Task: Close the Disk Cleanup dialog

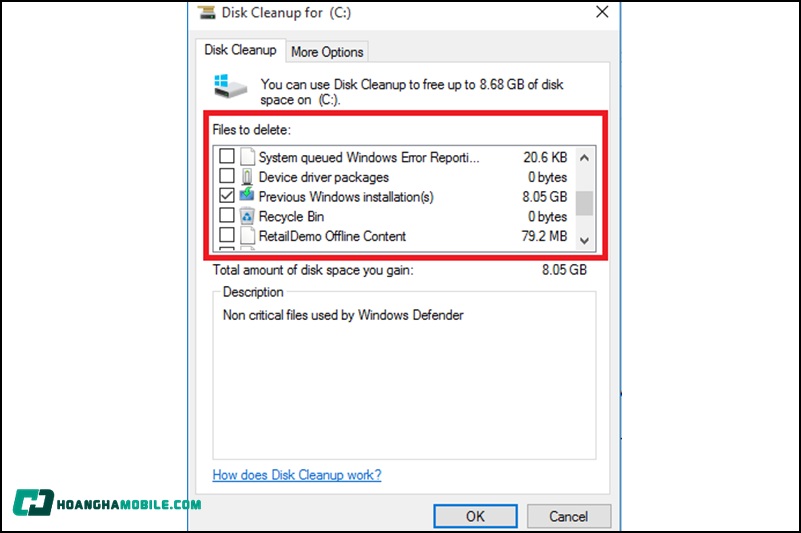Action: 602,12
